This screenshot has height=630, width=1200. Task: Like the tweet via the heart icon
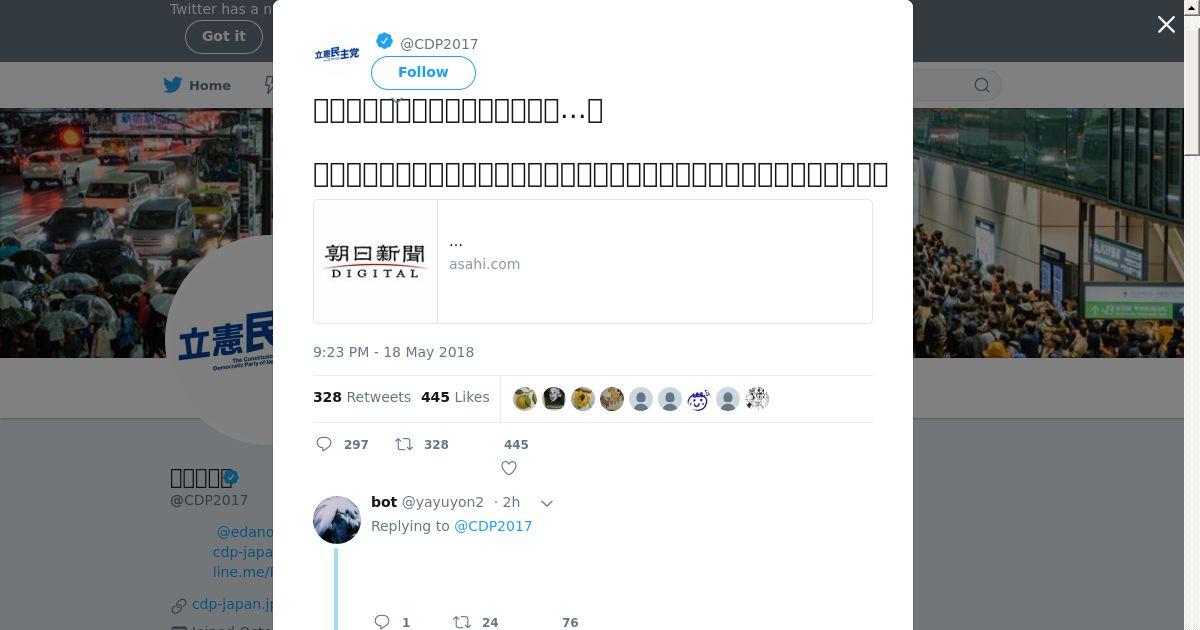pyautogui.click(x=509, y=468)
